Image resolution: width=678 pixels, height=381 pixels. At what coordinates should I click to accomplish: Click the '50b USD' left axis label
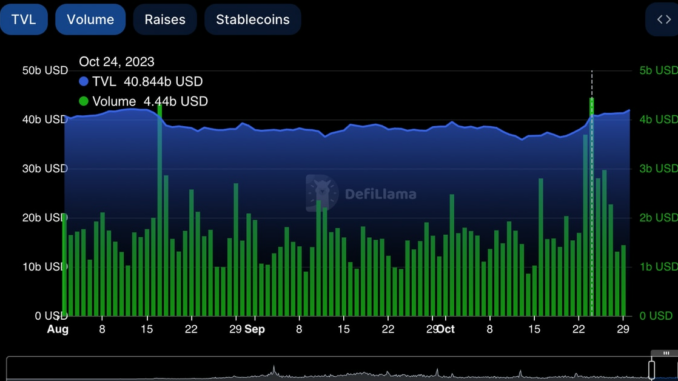click(x=45, y=70)
